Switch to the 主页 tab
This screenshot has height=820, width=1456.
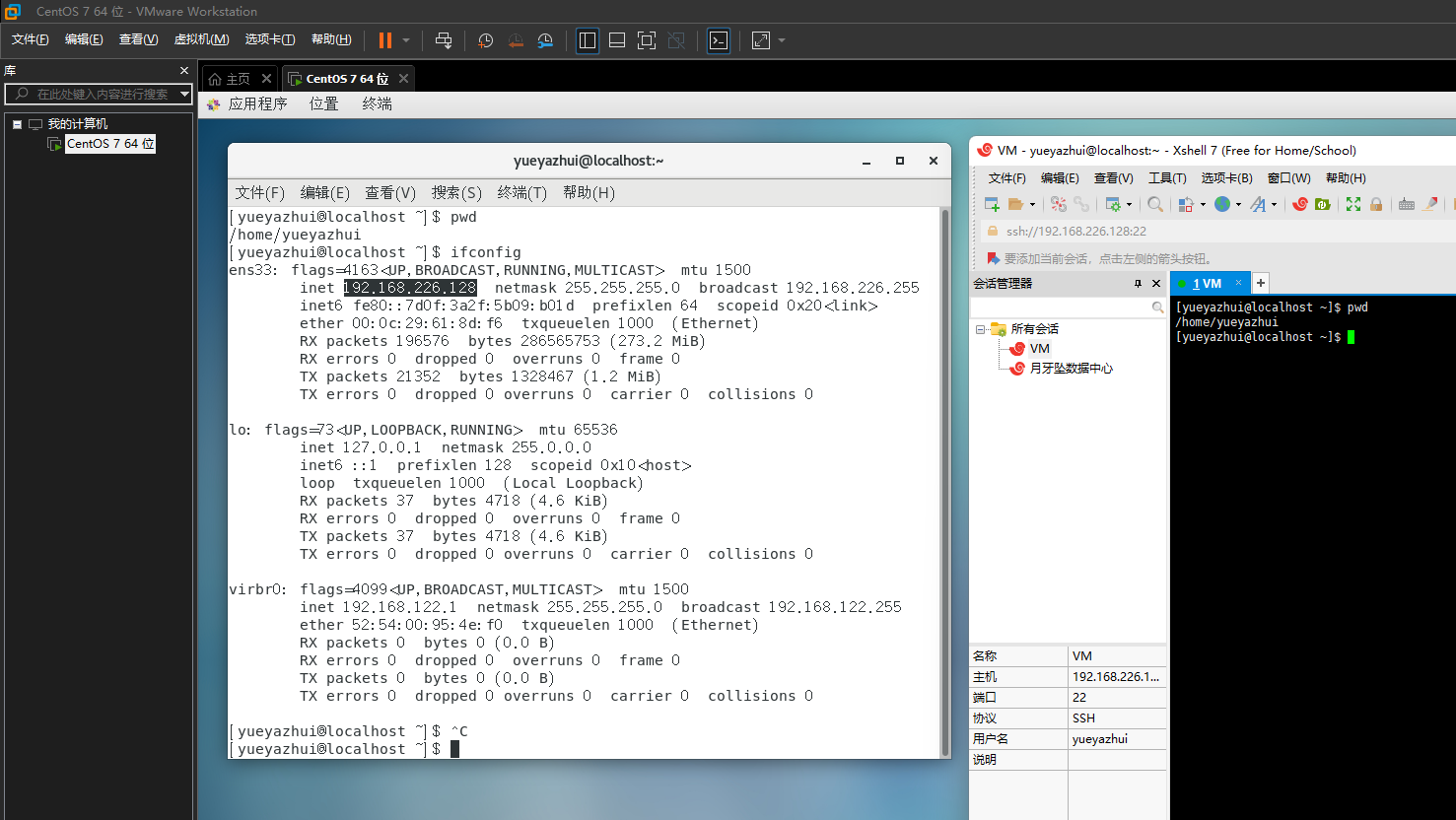click(x=237, y=78)
